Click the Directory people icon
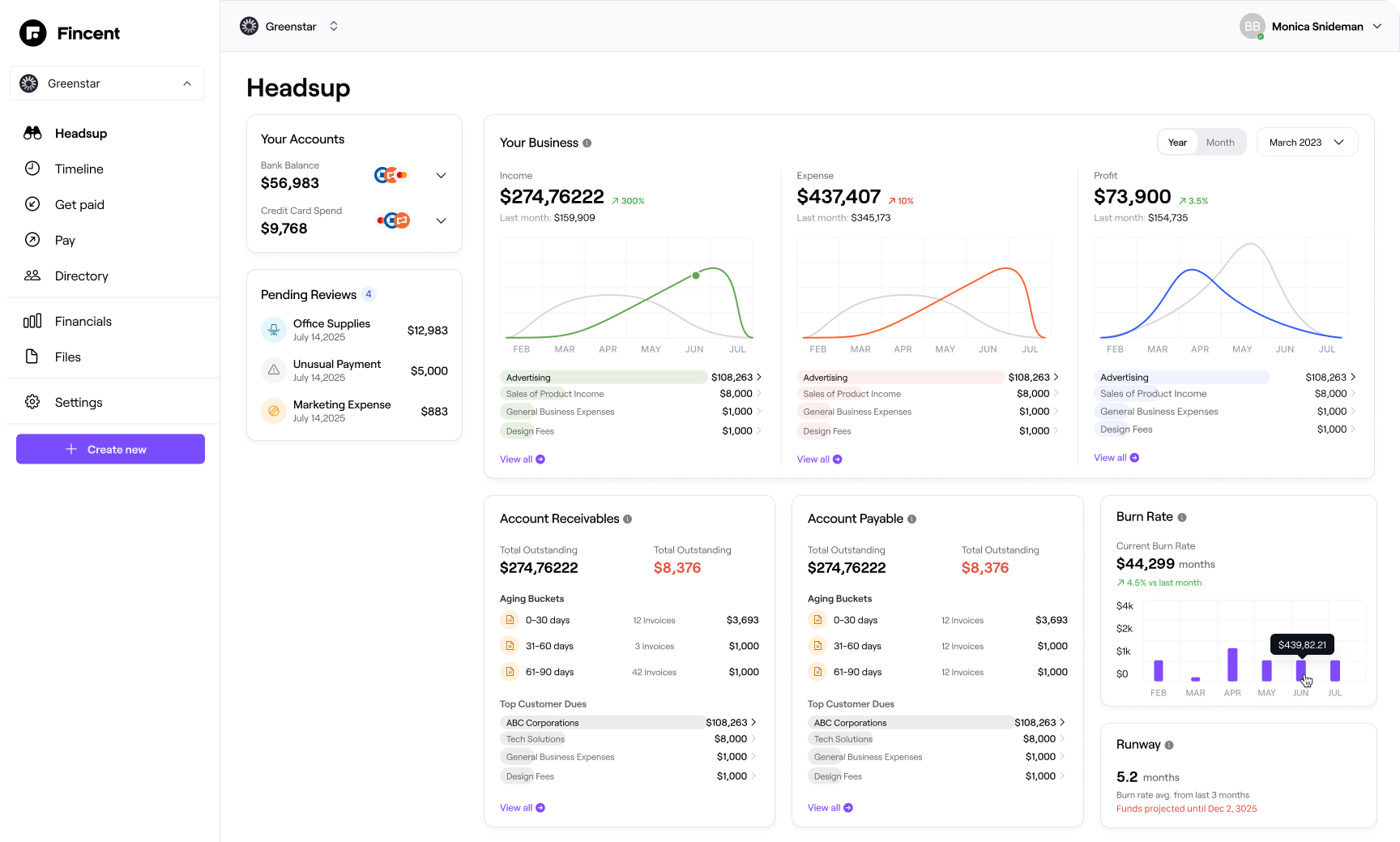Screen dimensions: 1400x842 click(x=32, y=276)
